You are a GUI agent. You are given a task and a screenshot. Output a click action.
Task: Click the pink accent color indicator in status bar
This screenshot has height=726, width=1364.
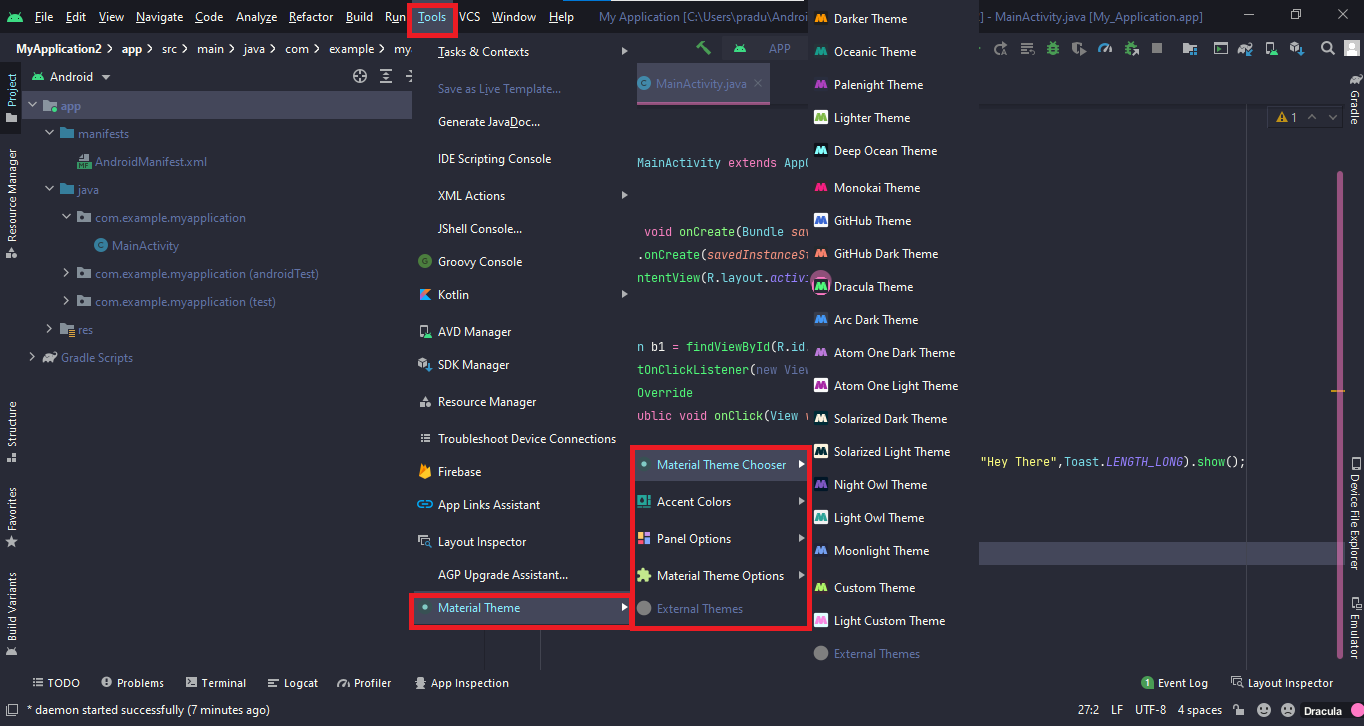[x=1357, y=711]
